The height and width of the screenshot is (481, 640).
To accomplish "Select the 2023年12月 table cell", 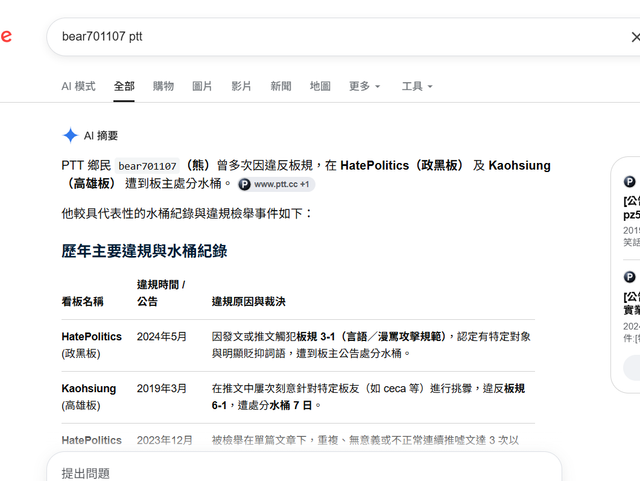I will (164, 440).
